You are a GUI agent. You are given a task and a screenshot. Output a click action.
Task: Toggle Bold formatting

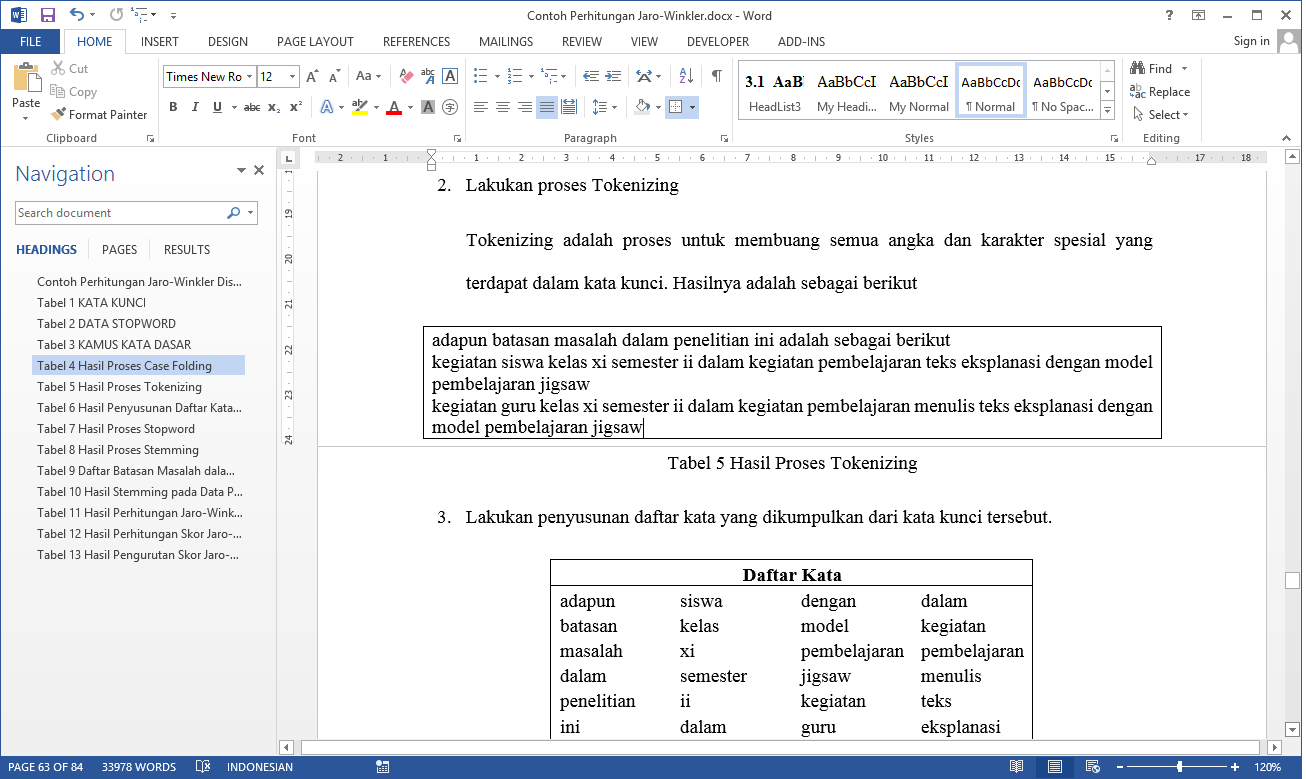173,107
